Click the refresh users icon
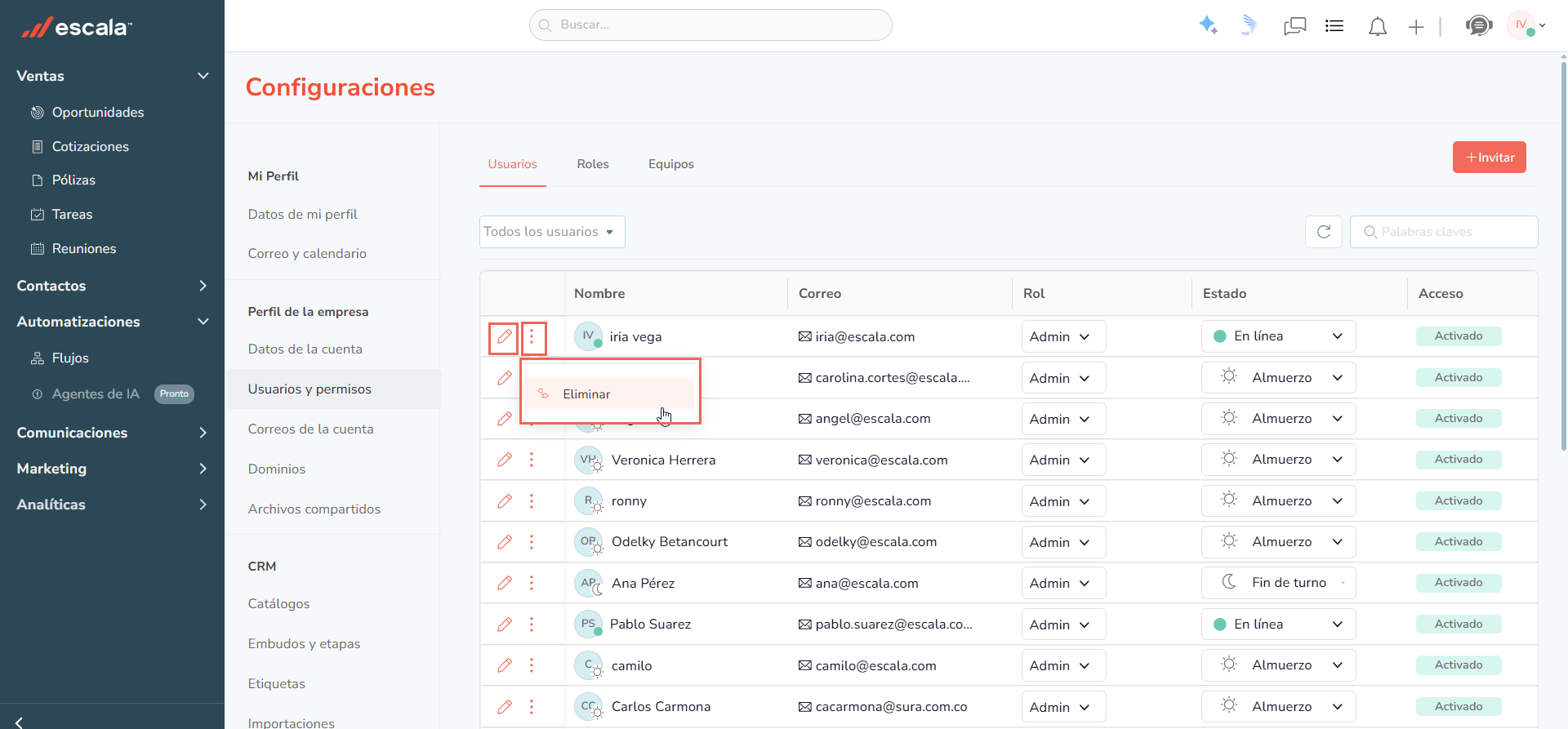1568x729 pixels. coord(1324,232)
